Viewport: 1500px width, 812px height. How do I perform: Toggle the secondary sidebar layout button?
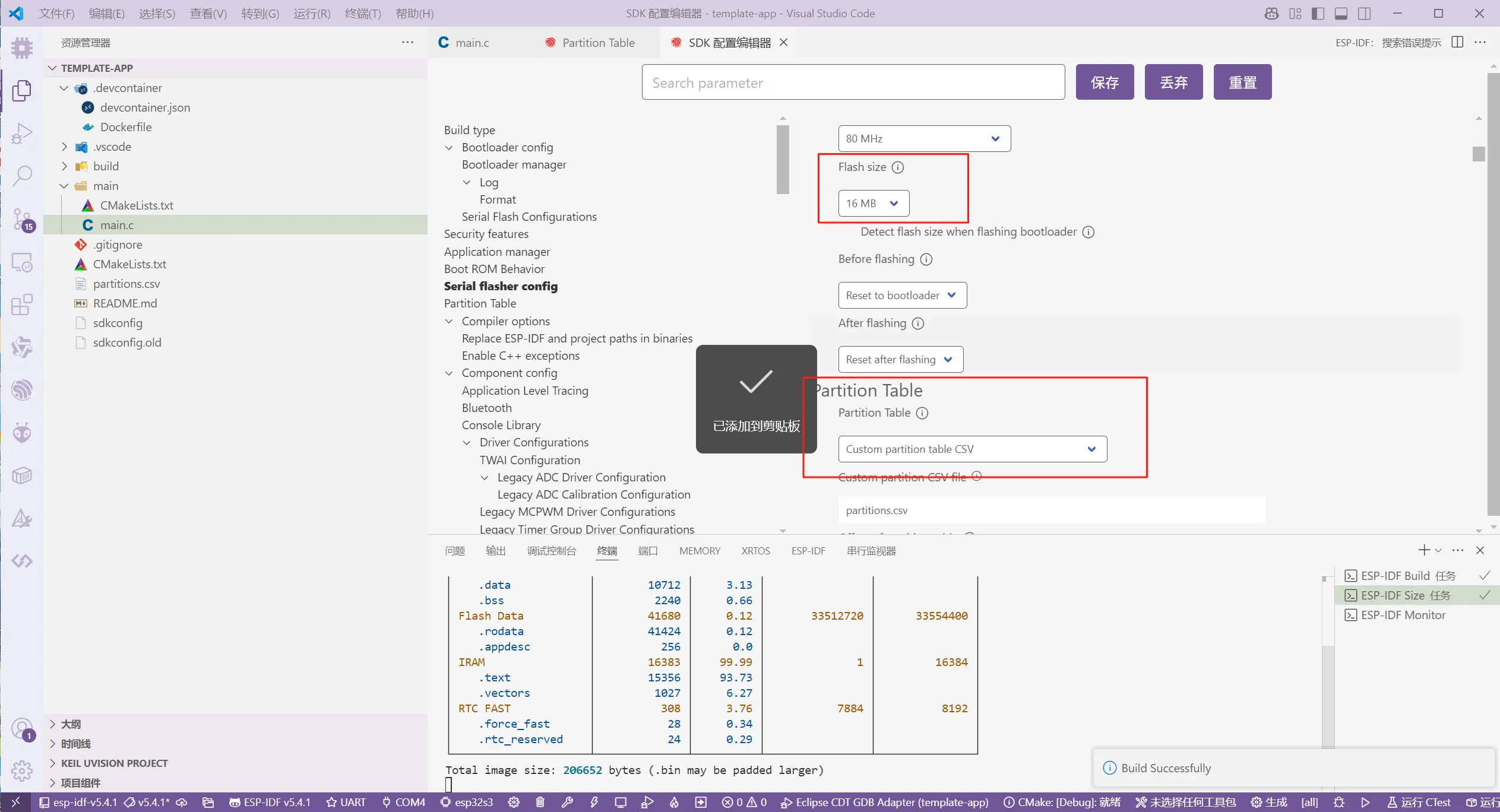pyautogui.click(x=1365, y=14)
